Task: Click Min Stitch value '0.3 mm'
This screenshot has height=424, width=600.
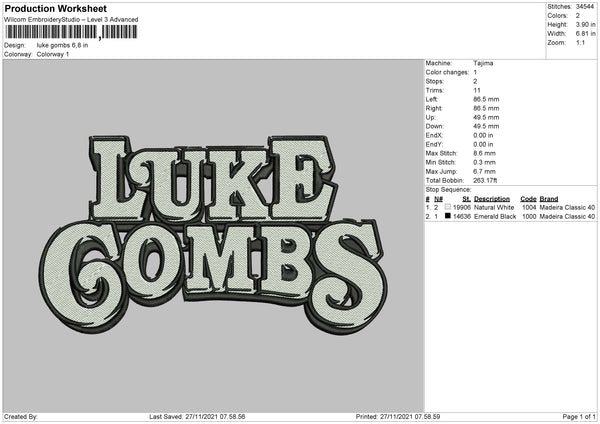Action: (484, 162)
